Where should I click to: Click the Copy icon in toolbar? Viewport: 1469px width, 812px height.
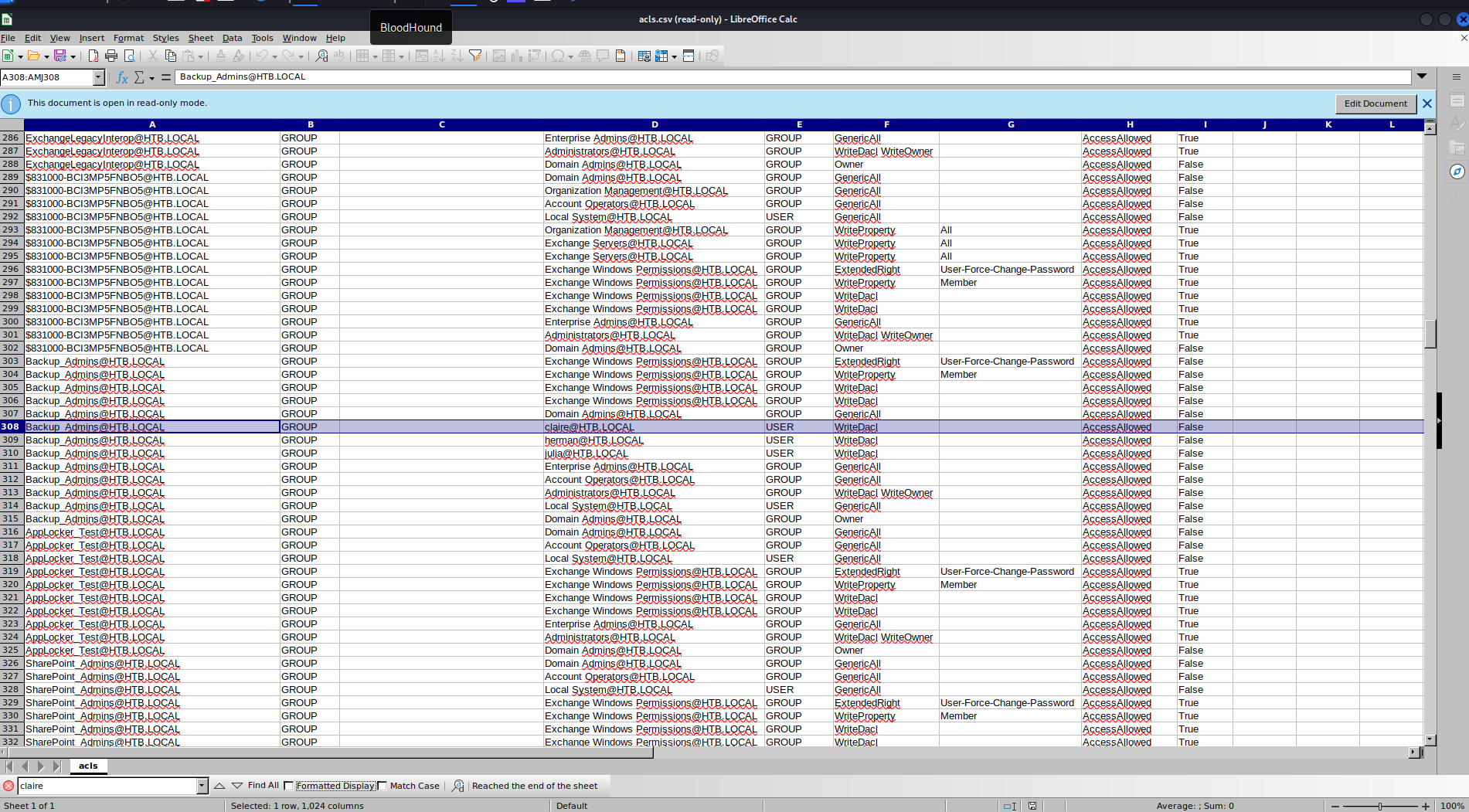click(x=171, y=56)
